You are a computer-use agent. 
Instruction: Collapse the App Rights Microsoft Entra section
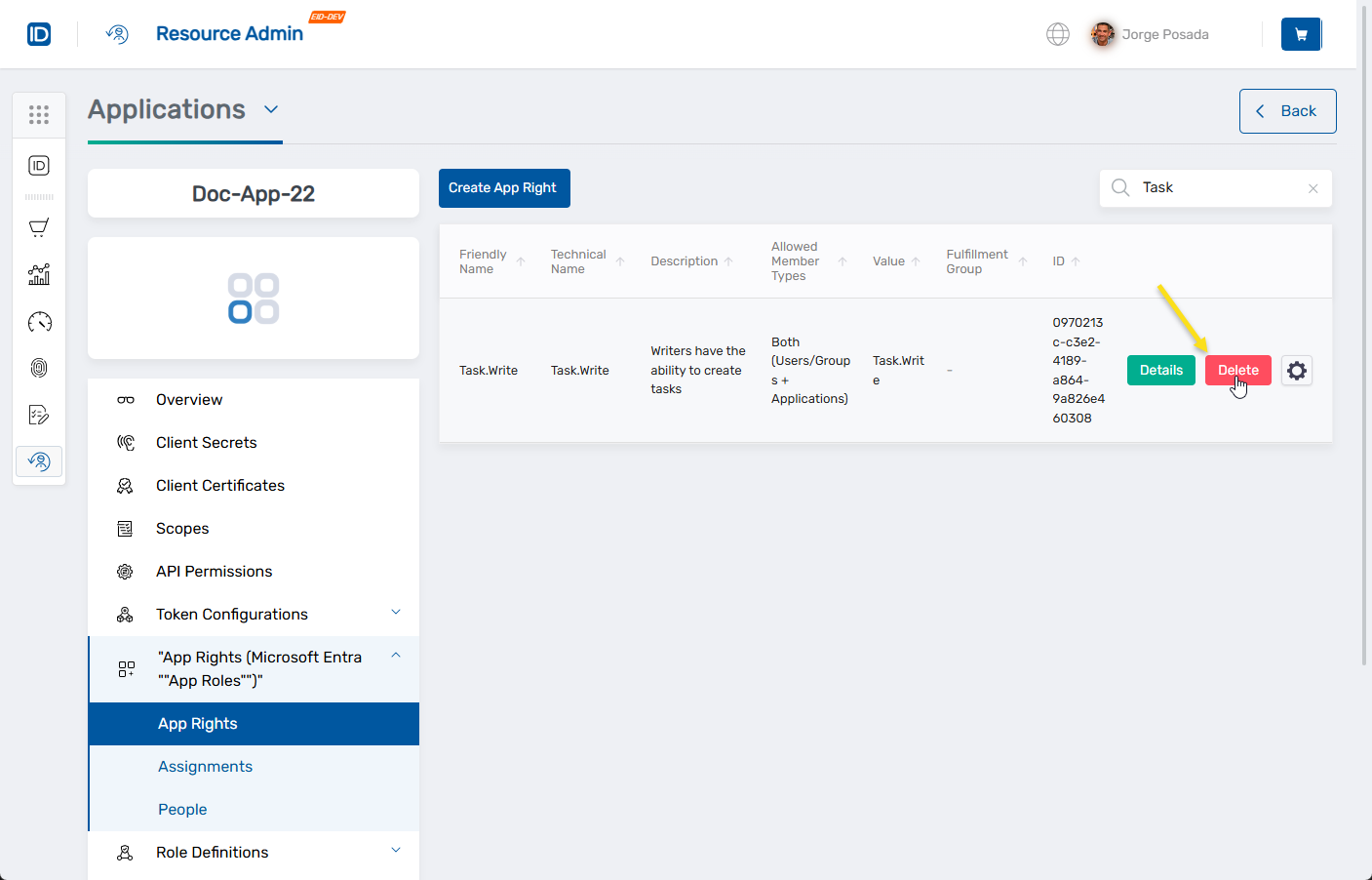396,656
